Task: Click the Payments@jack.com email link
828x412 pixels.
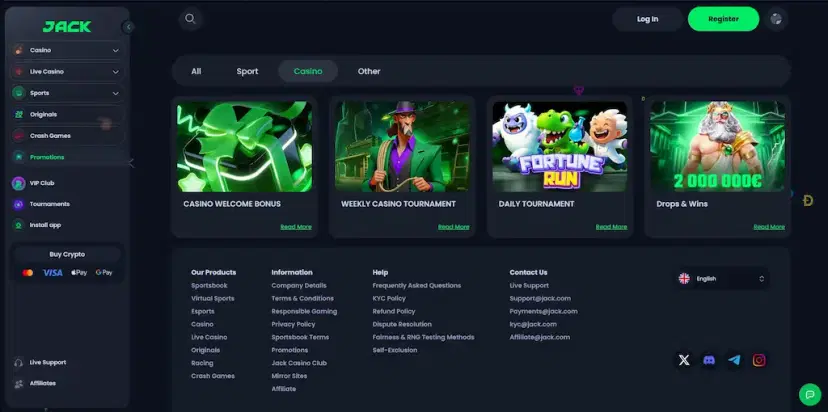Action: pyautogui.click(x=543, y=312)
